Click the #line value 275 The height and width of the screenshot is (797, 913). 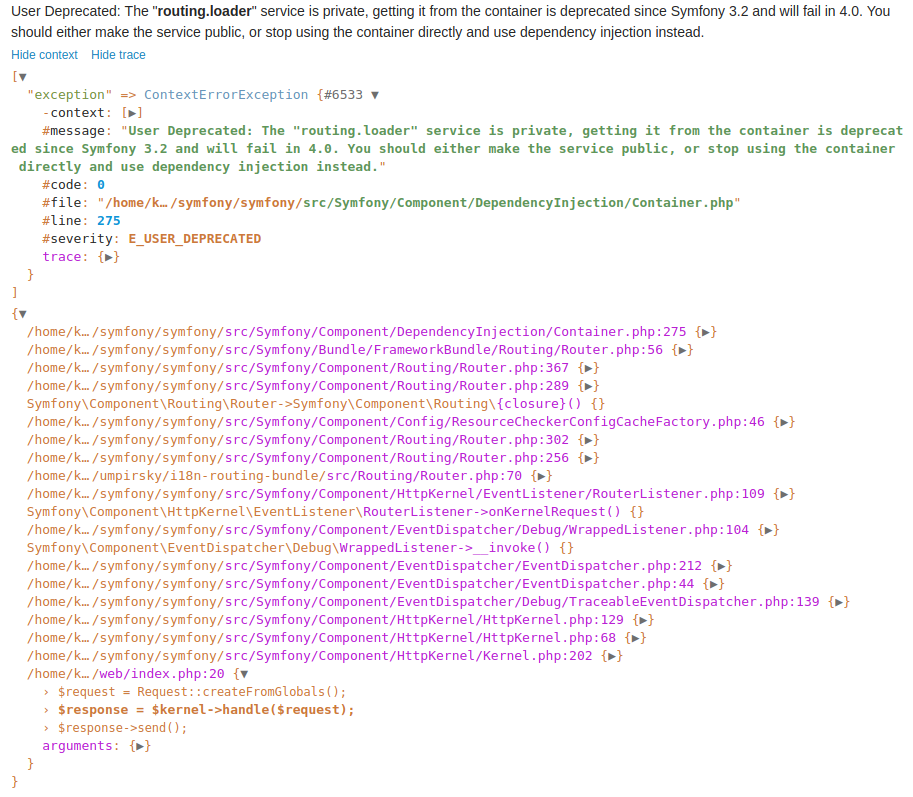pyautogui.click(x=109, y=221)
